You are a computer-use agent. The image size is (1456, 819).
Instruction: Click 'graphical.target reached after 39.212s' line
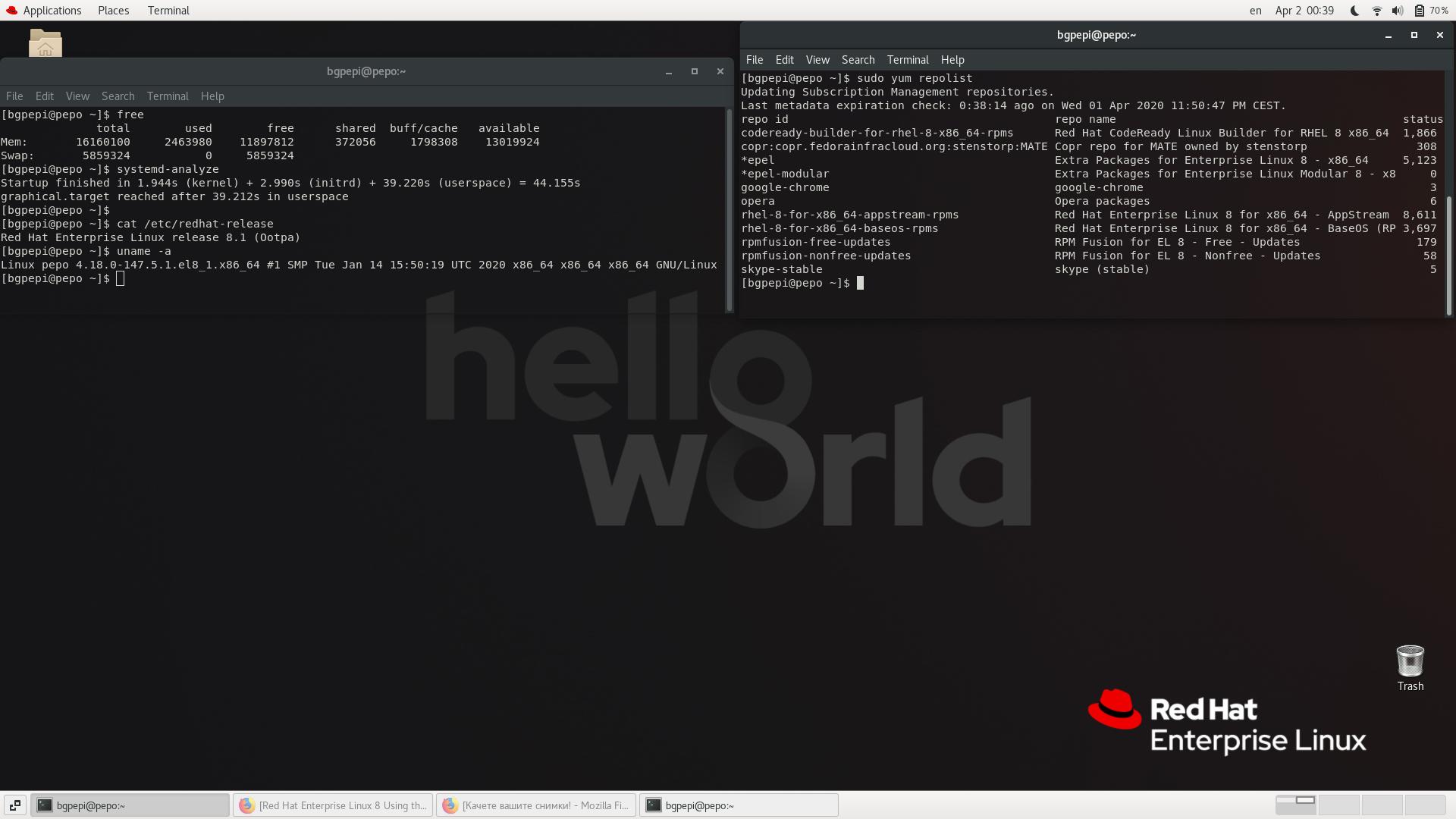pyautogui.click(x=174, y=196)
